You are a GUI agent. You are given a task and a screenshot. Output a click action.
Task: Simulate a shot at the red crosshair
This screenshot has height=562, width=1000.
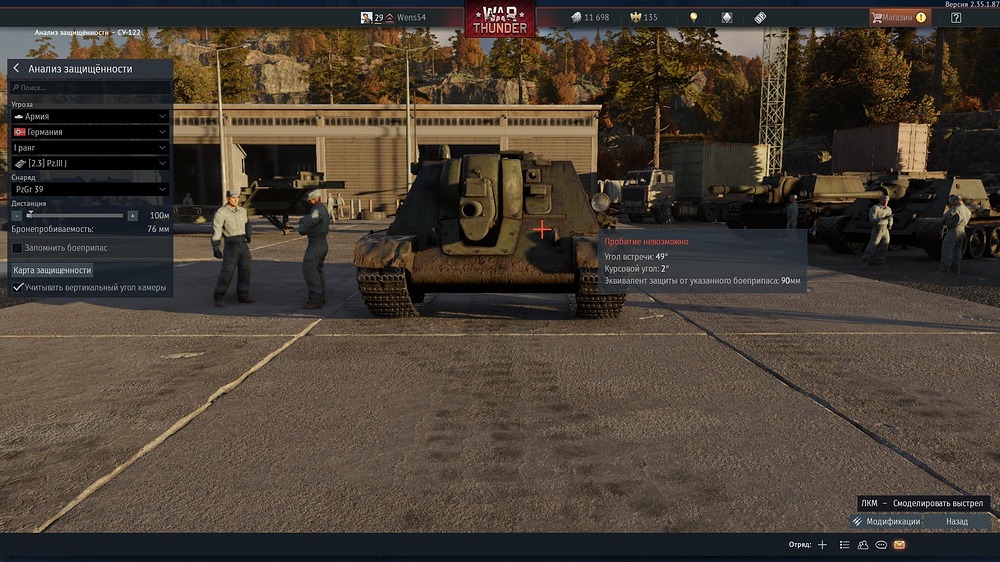point(541,229)
